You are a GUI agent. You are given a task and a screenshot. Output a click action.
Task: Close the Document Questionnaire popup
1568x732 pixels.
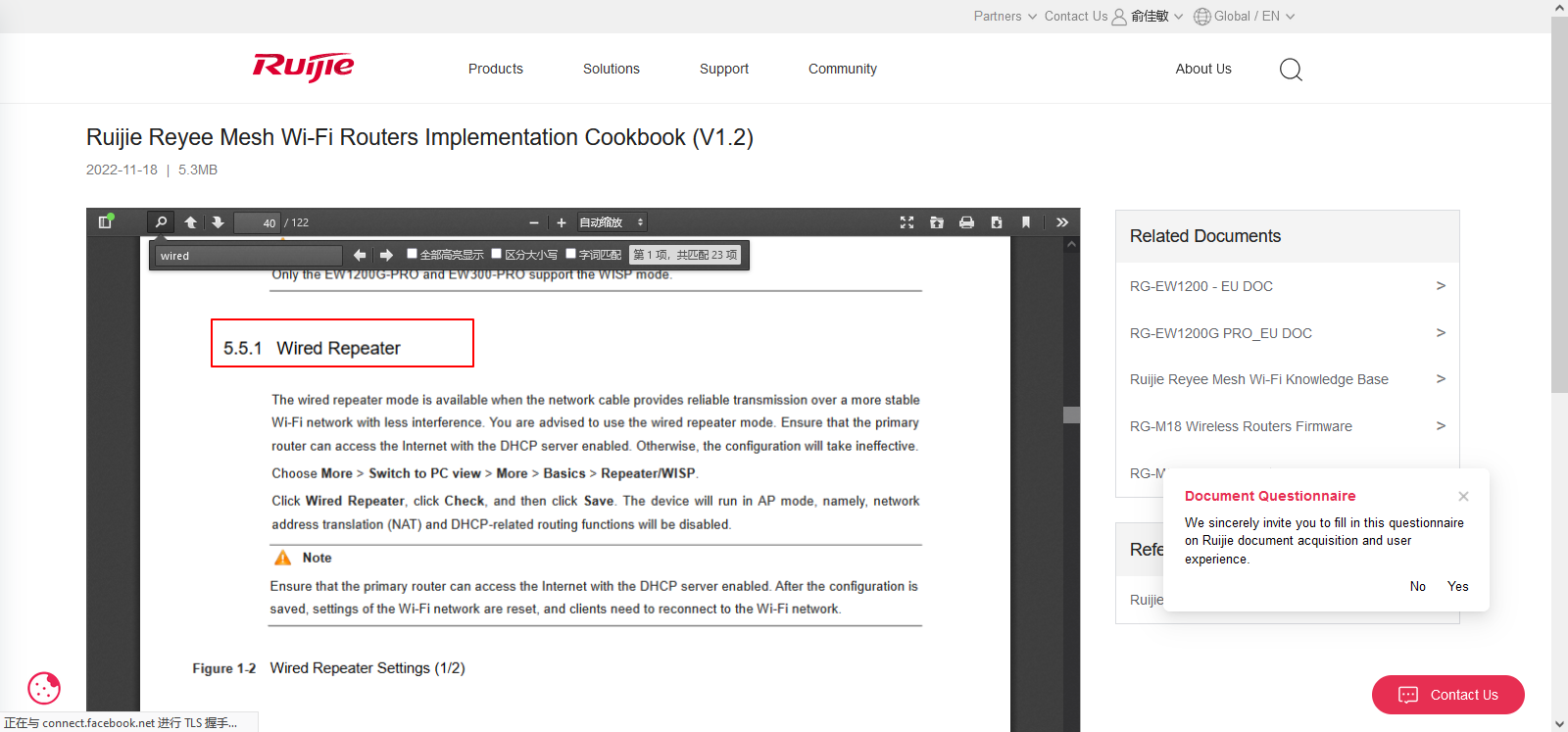pyautogui.click(x=1463, y=496)
